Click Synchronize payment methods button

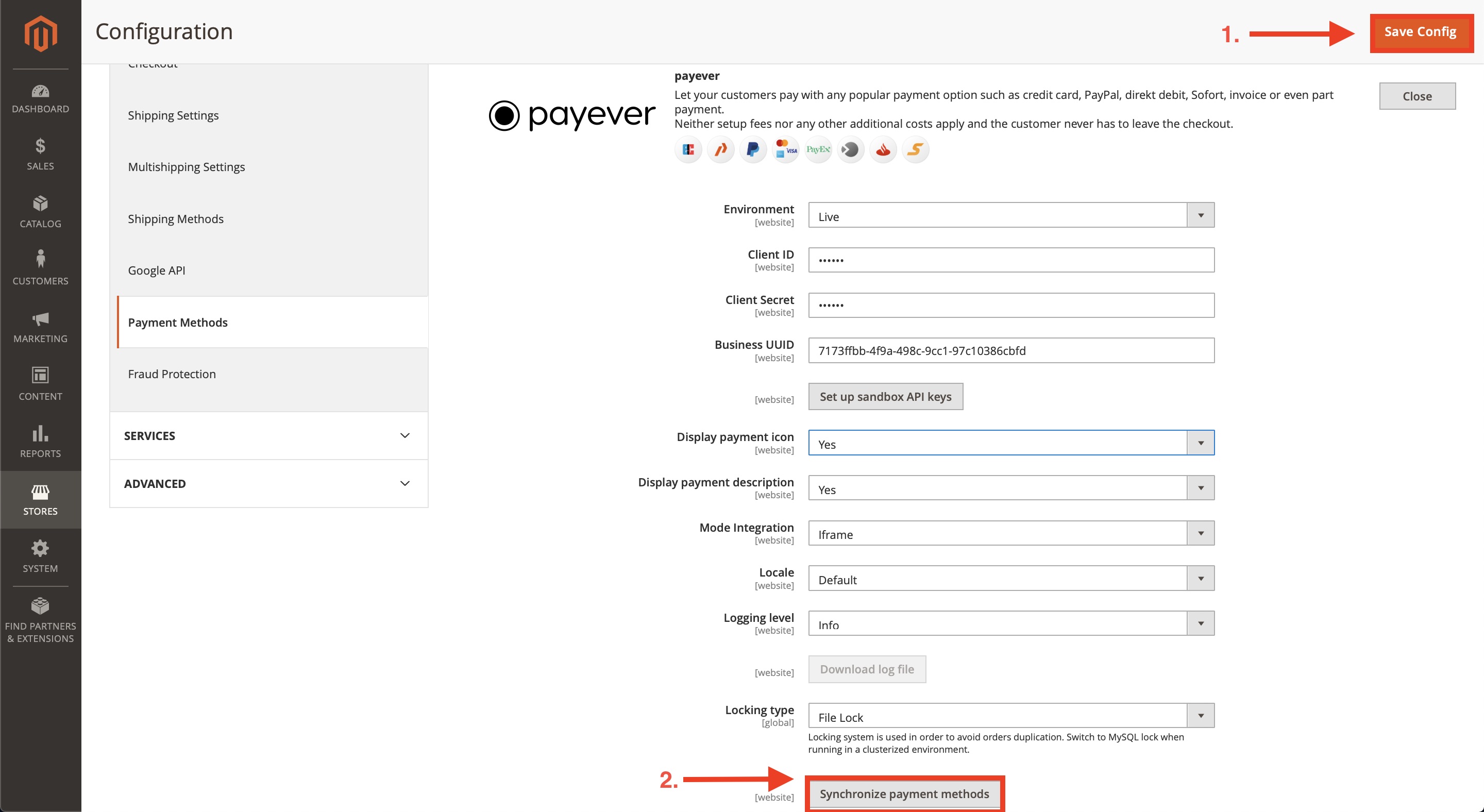point(904,794)
